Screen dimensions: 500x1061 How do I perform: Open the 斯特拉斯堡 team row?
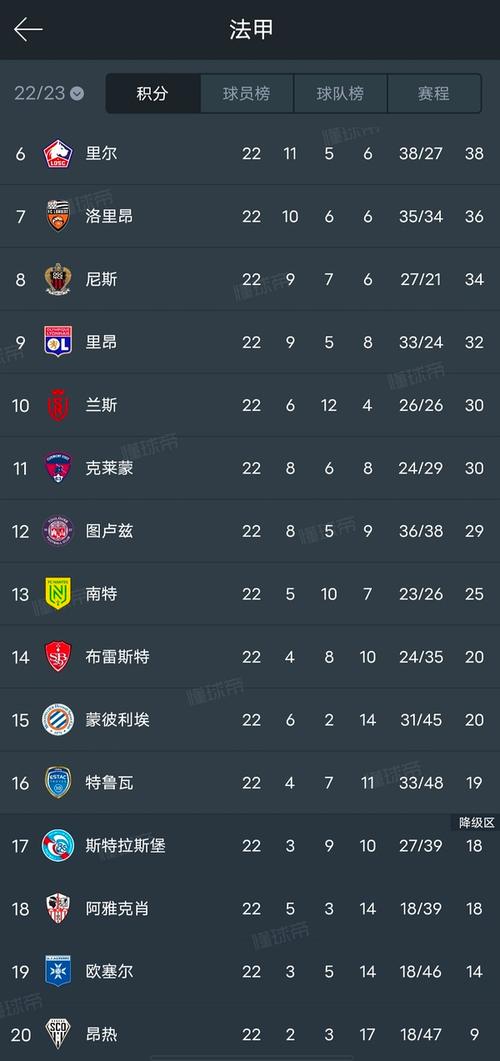[250, 846]
